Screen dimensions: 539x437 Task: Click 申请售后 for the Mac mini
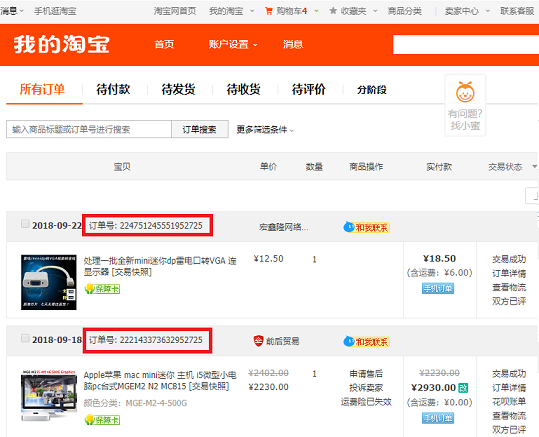pos(366,374)
